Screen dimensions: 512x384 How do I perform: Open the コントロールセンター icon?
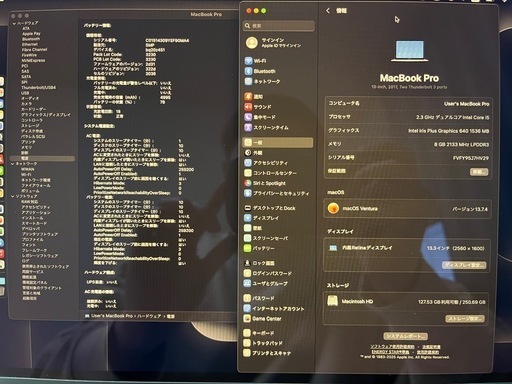coord(248,173)
